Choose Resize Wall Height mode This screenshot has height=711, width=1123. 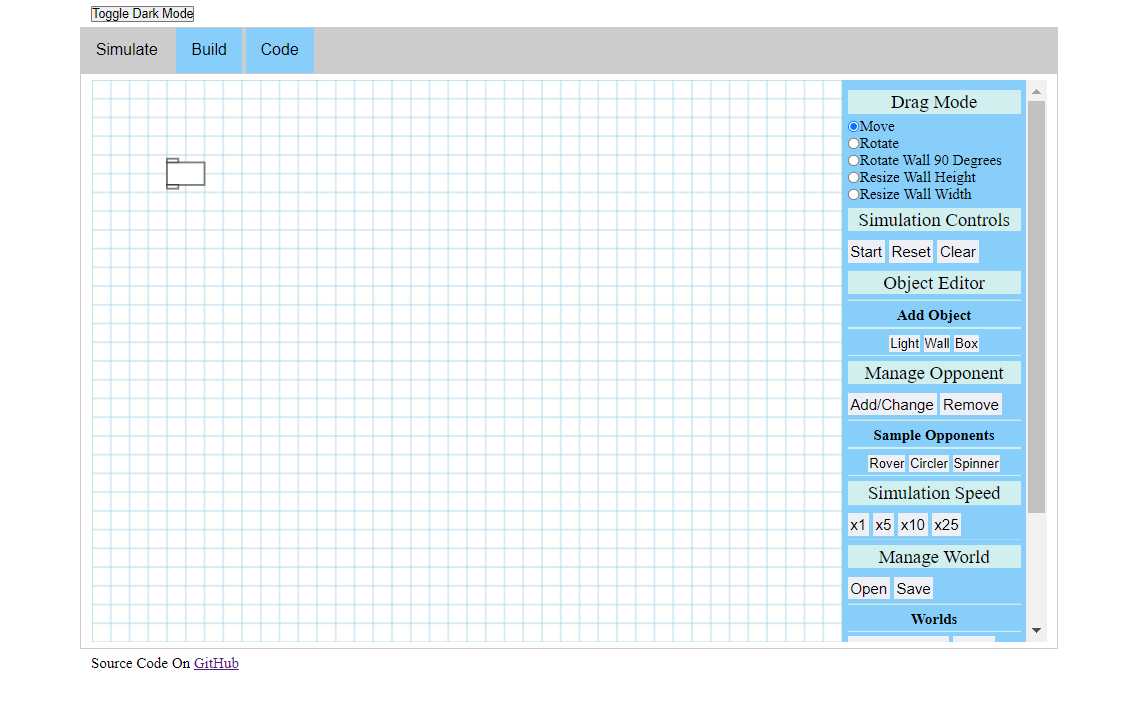(x=854, y=178)
